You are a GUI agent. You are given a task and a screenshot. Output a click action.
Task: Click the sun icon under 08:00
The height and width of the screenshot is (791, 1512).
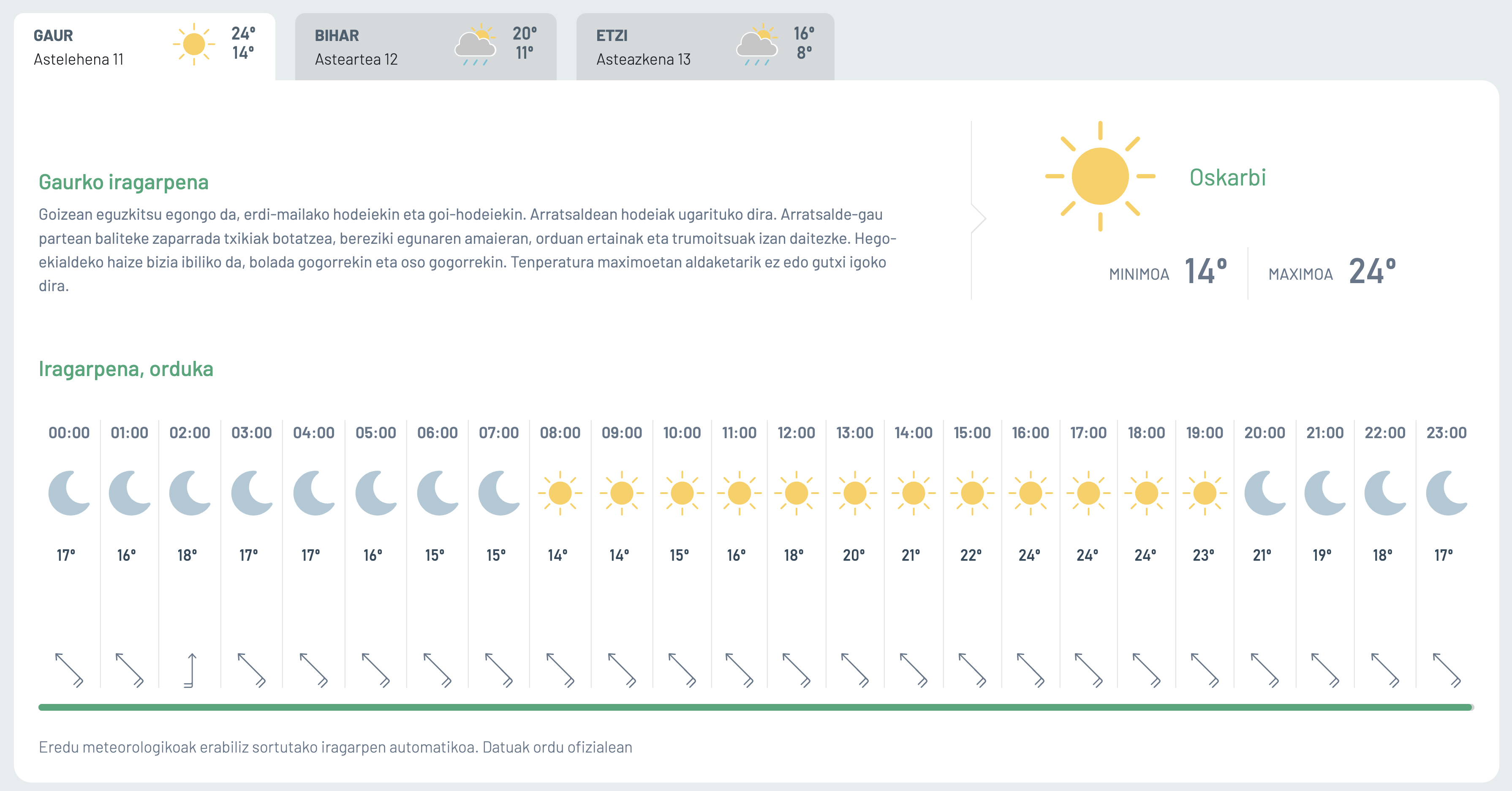pyautogui.click(x=560, y=493)
